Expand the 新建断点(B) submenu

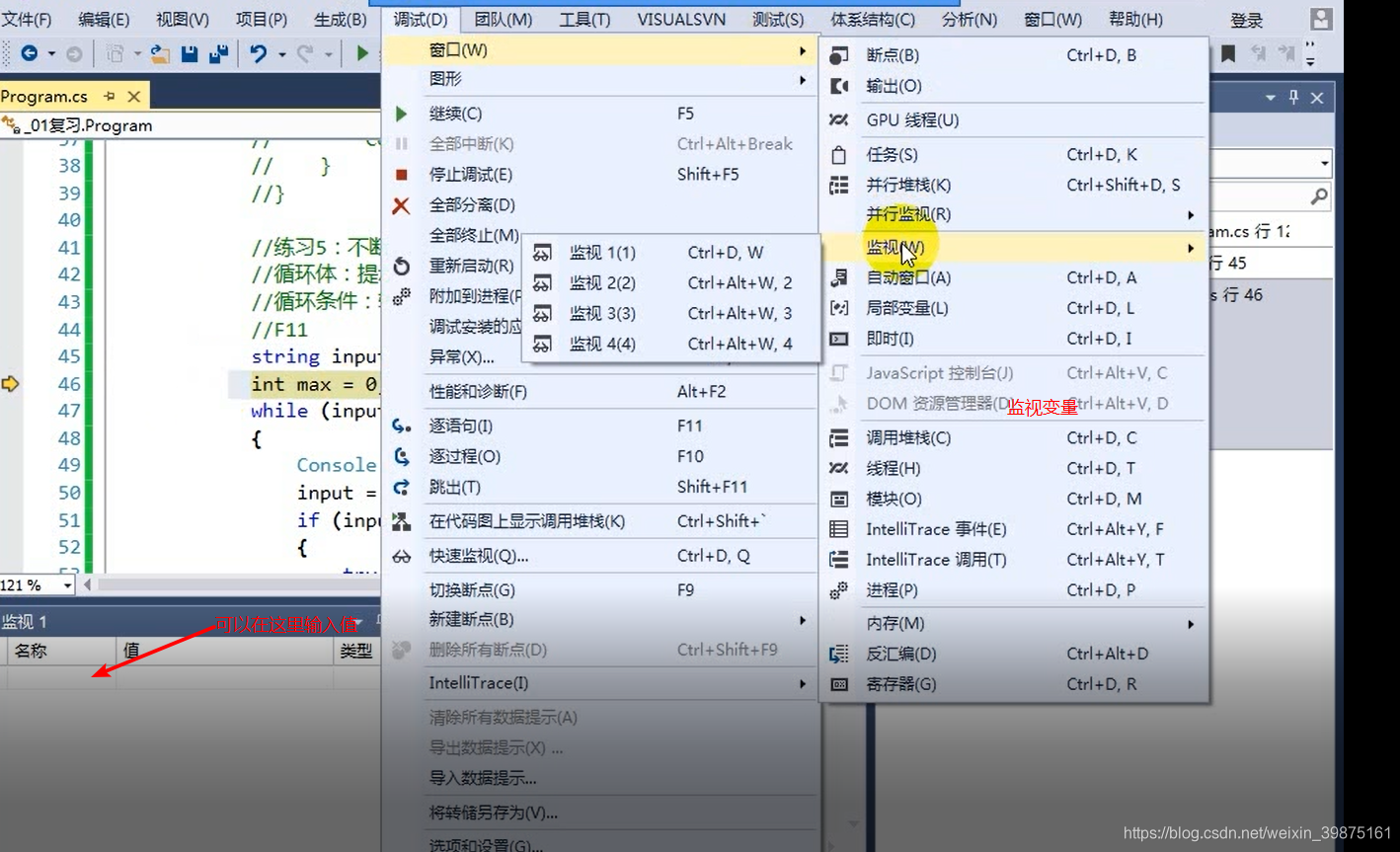[x=601, y=620]
